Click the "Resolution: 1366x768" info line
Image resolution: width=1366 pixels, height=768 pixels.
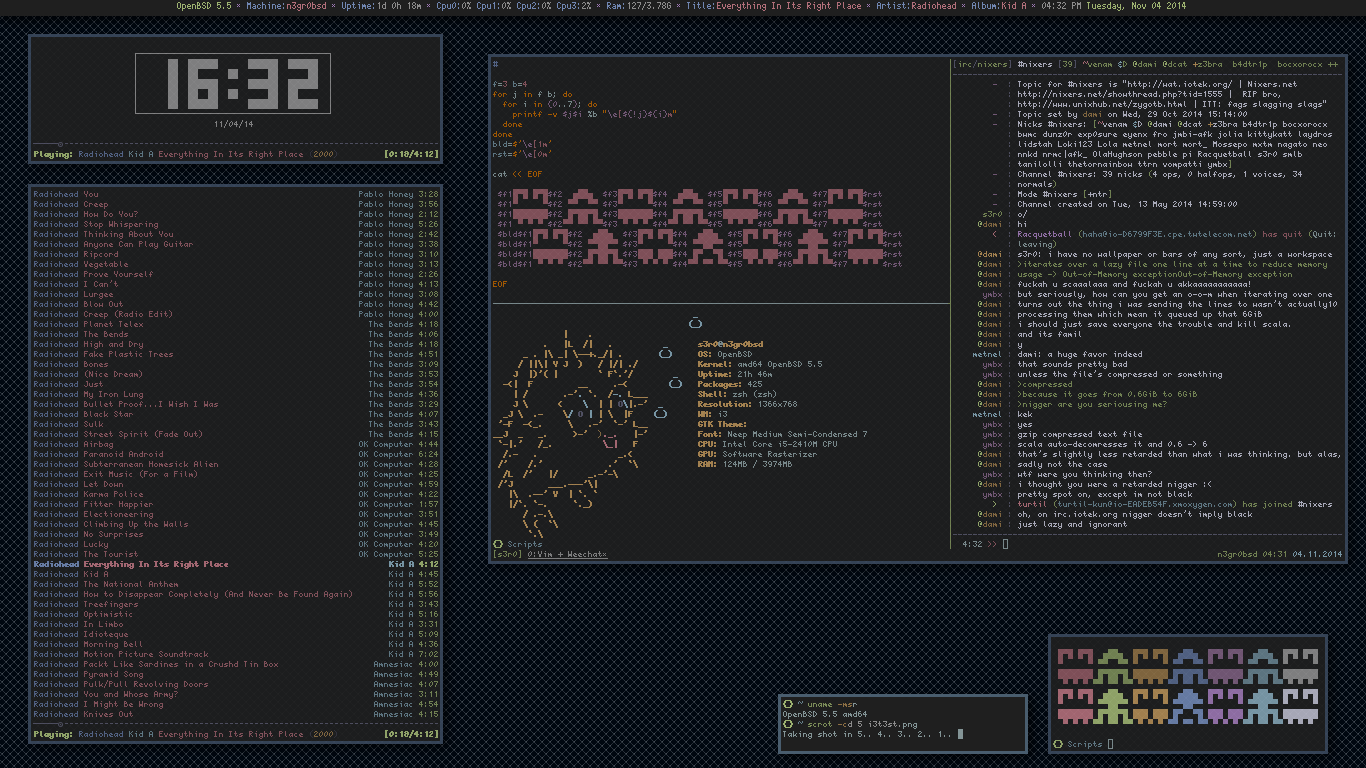[748, 404]
